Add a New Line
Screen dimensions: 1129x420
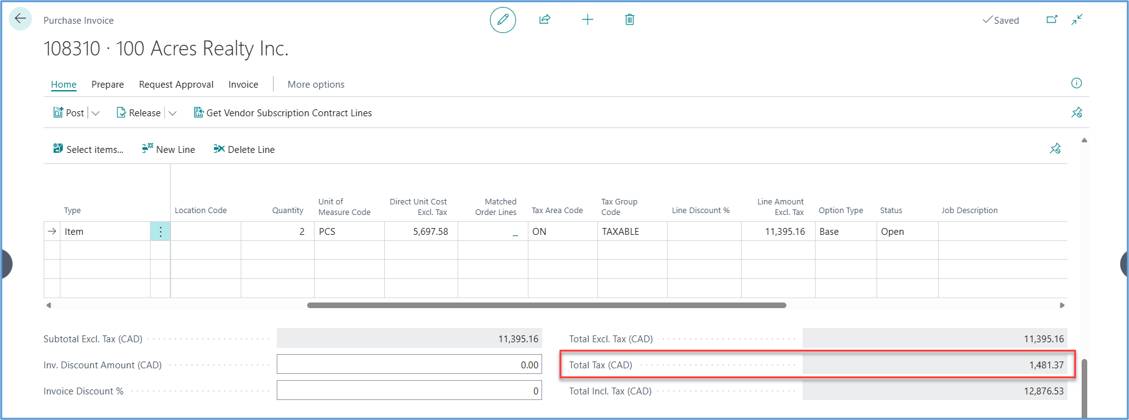click(168, 149)
